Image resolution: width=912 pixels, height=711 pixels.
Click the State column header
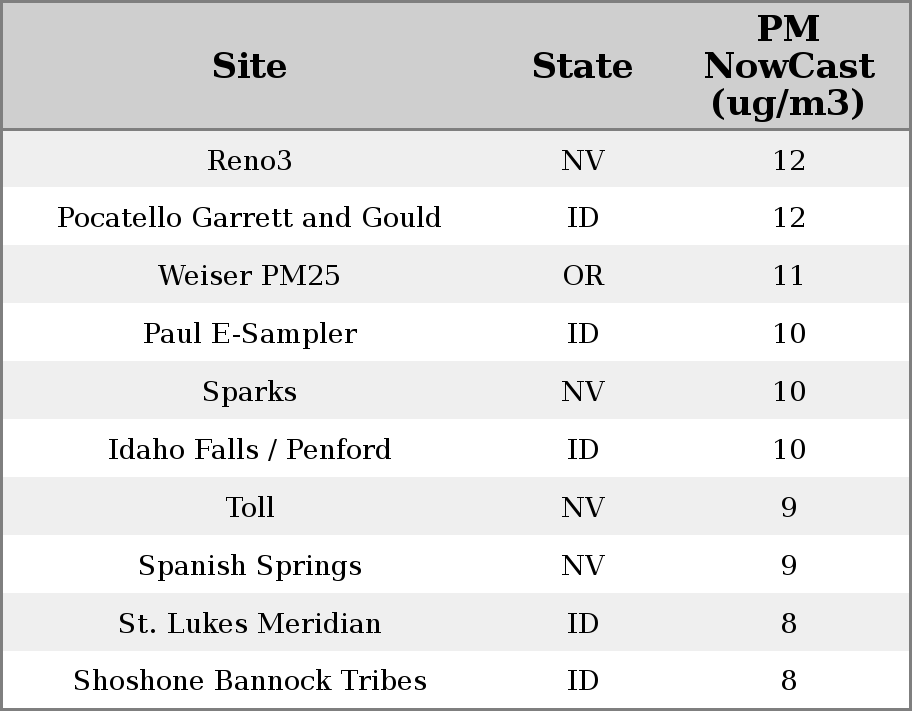click(x=582, y=66)
